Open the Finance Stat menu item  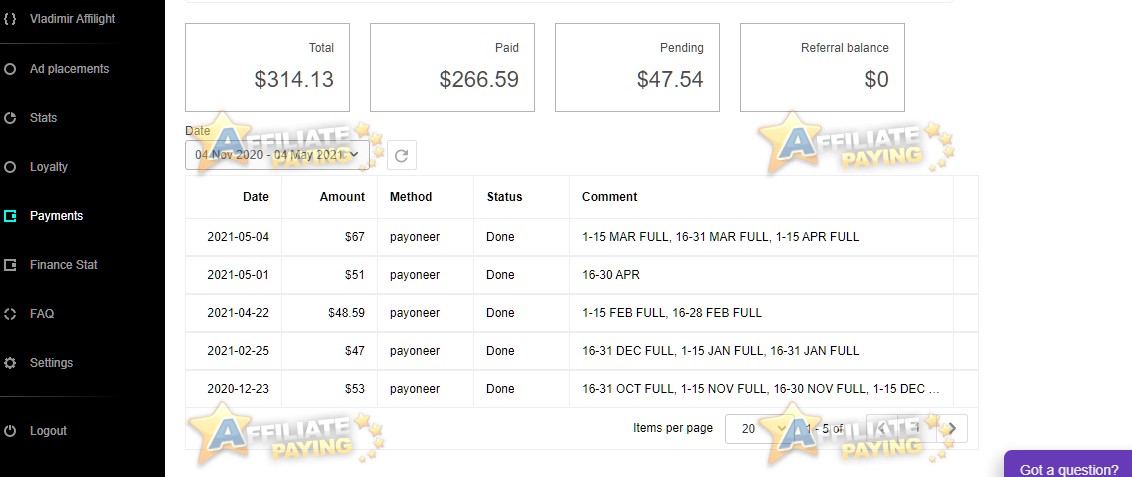click(x=64, y=265)
